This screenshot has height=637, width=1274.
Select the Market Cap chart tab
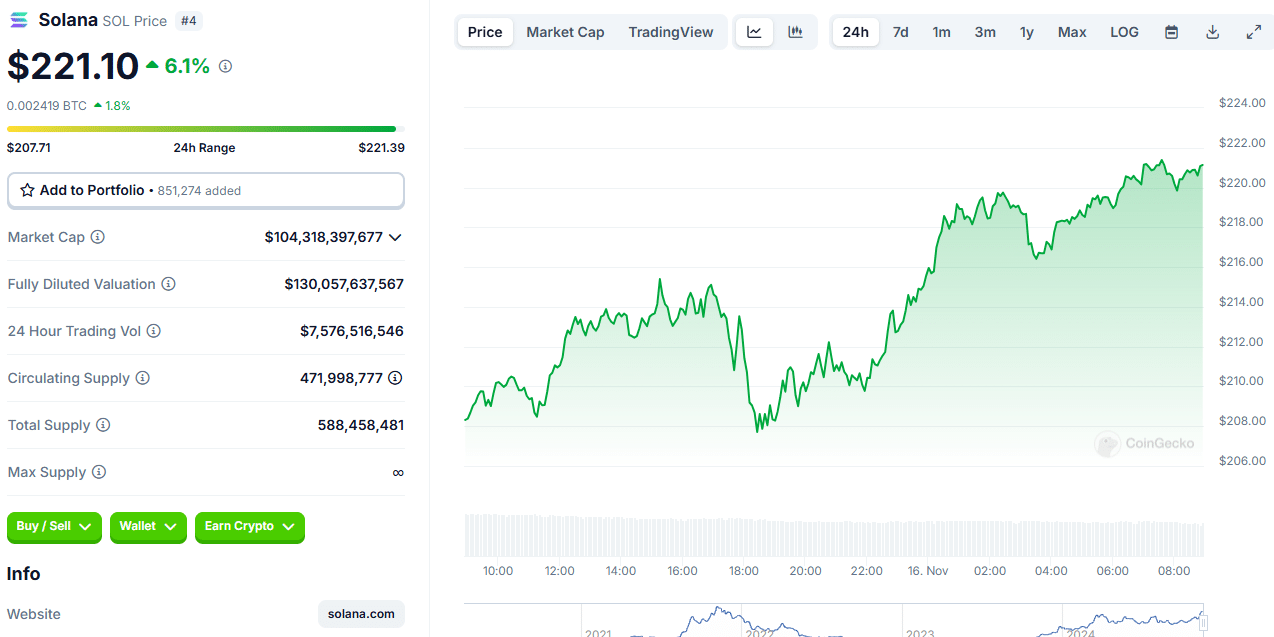coord(565,32)
